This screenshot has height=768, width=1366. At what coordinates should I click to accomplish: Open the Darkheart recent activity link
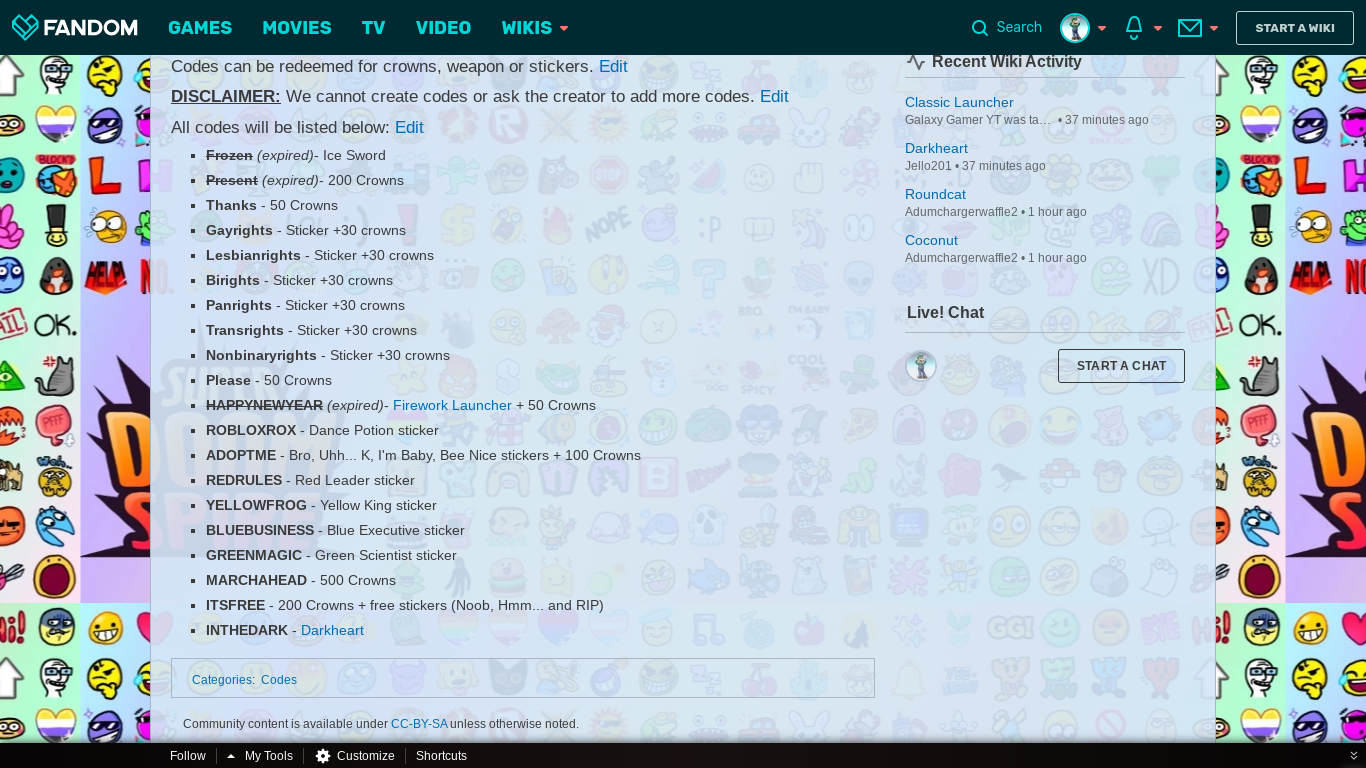pyautogui.click(x=936, y=149)
